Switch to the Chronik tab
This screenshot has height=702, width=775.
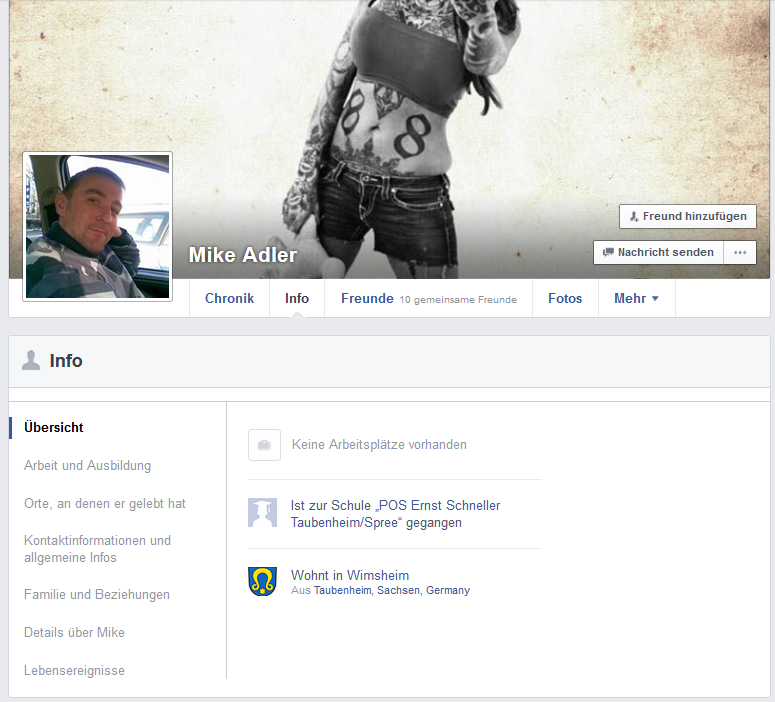pos(229,298)
